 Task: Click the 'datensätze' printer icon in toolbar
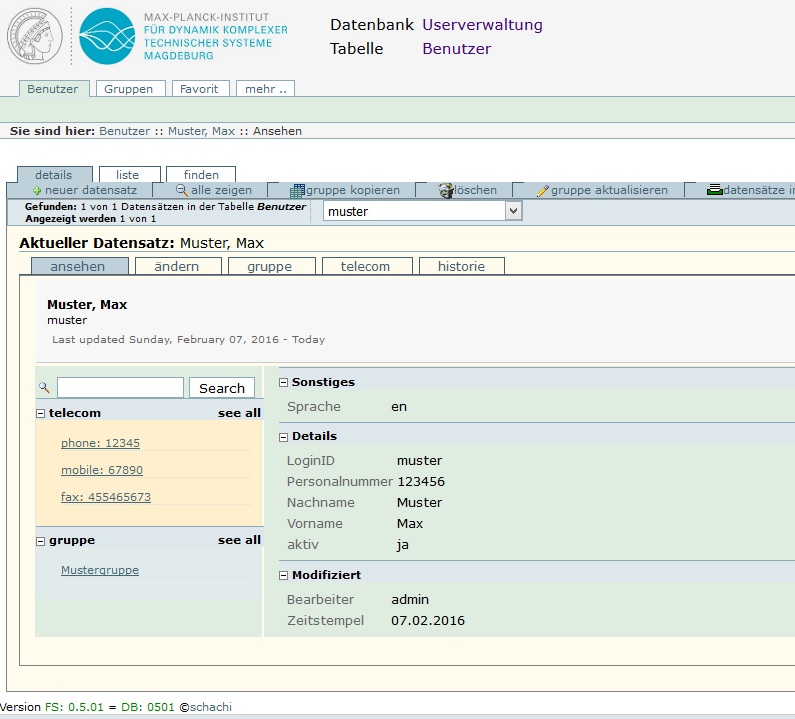714,190
